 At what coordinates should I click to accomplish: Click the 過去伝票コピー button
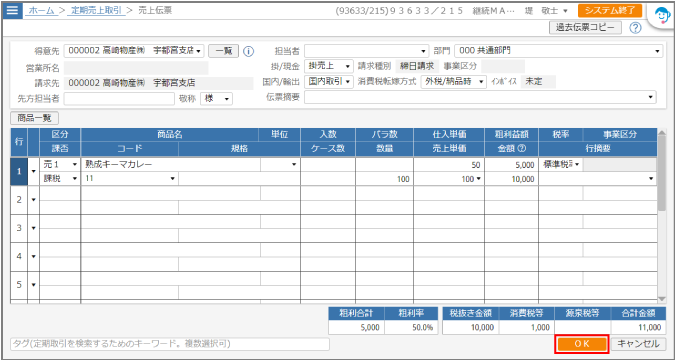coord(585,28)
